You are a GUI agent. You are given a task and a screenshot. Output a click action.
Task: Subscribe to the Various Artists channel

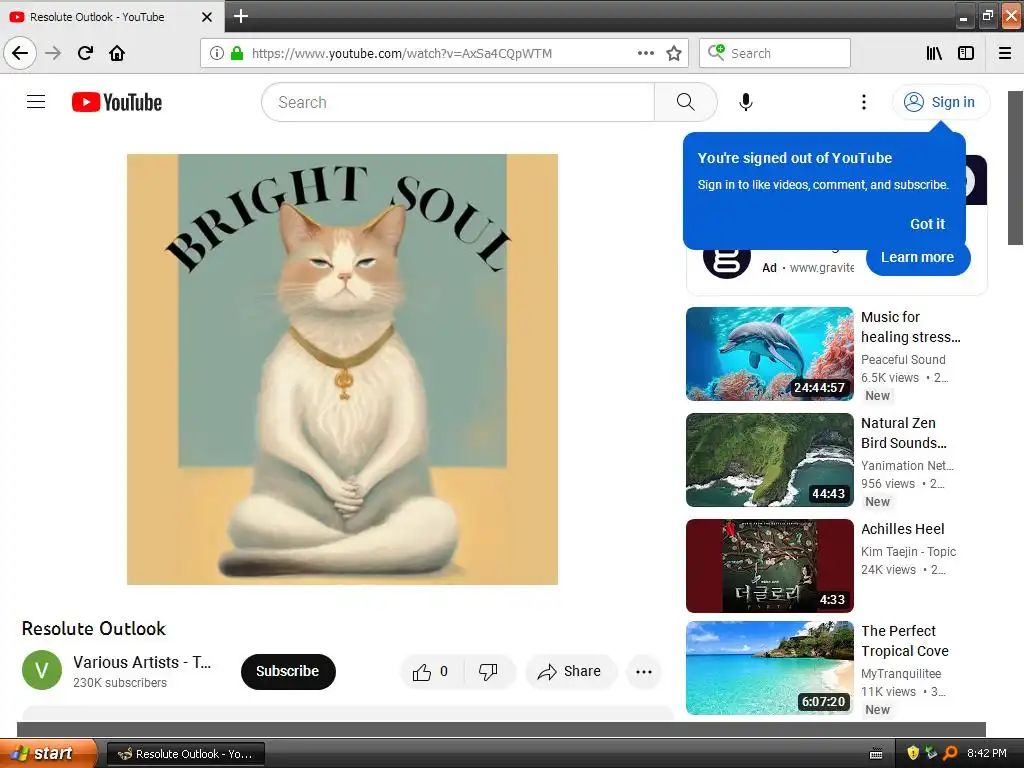(x=288, y=671)
